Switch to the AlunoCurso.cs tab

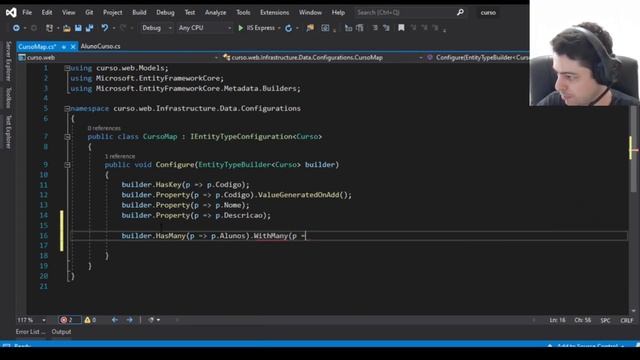click(x=100, y=47)
